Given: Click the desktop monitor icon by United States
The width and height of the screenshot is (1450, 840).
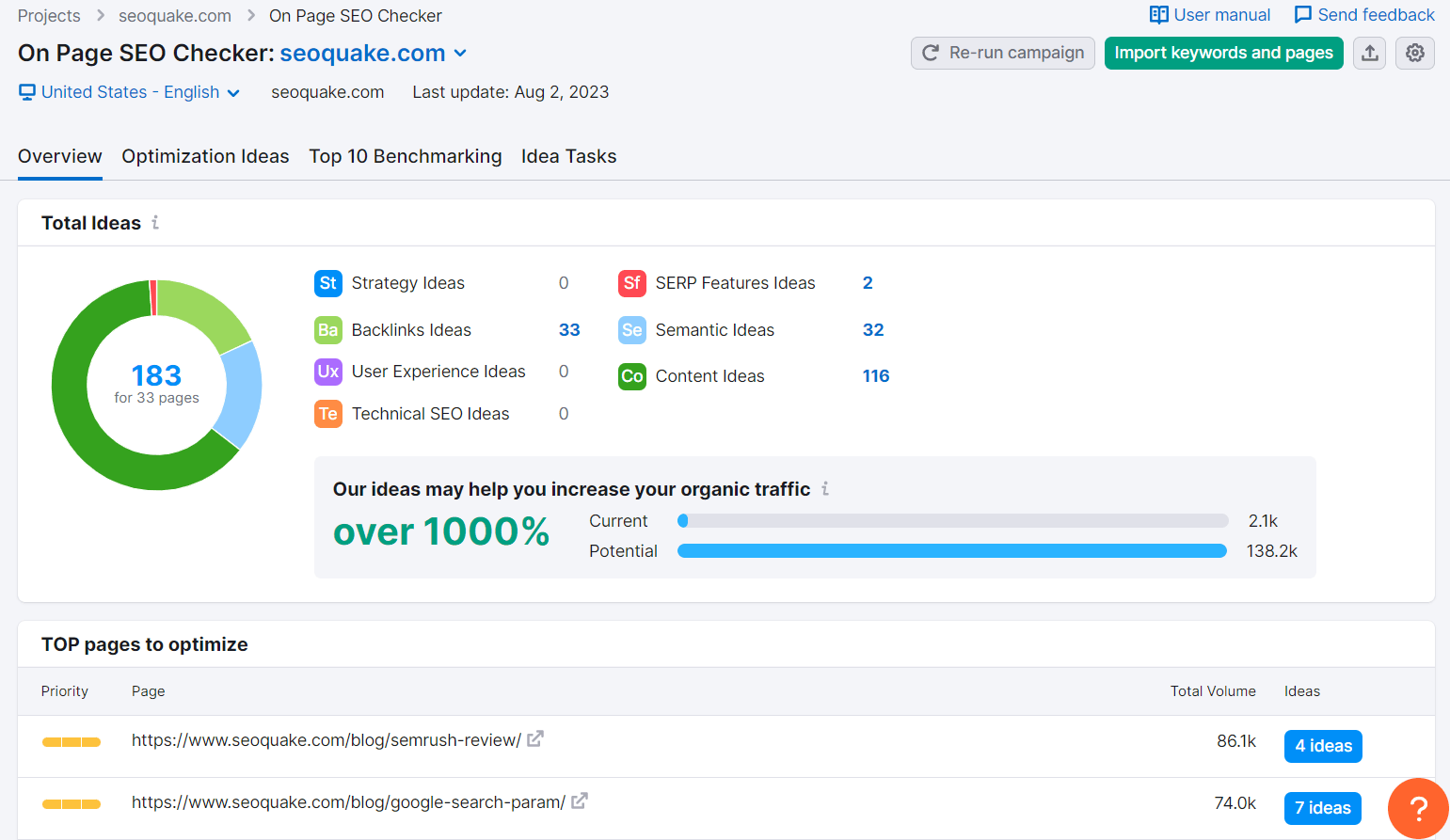Looking at the screenshot, I should (x=27, y=92).
